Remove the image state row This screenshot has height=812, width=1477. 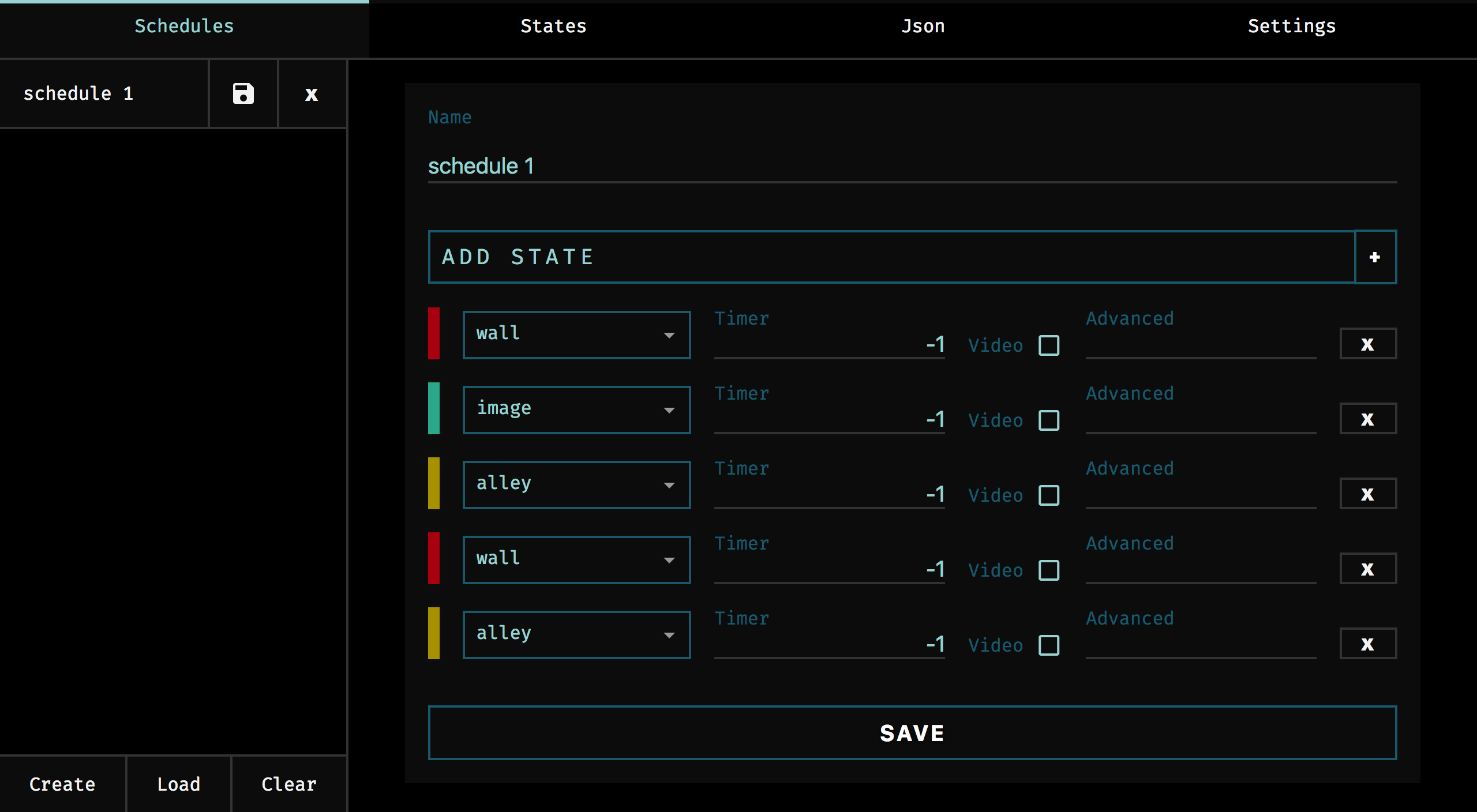pyautogui.click(x=1368, y=419)
